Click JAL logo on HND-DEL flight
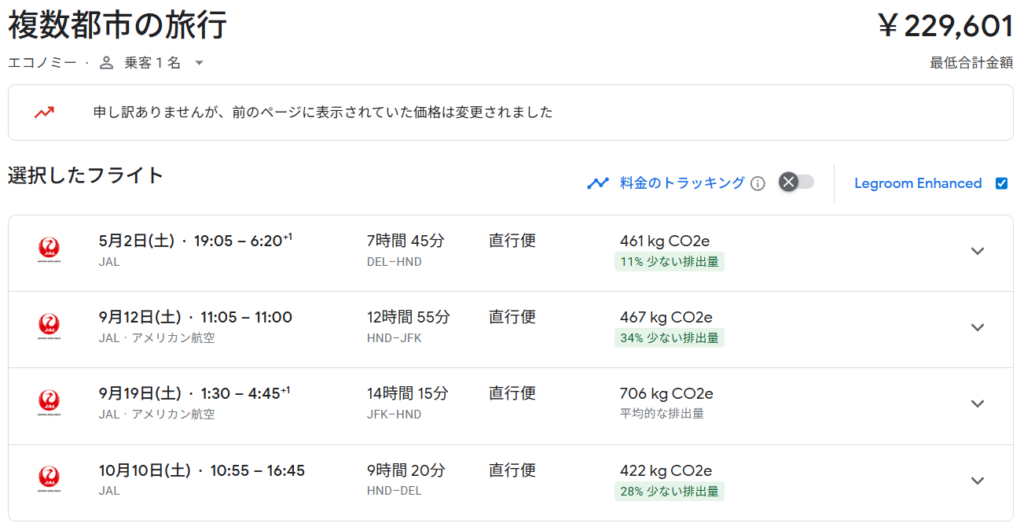The width and height of the screenshot is (1024, 527). [x=48, y=480]
